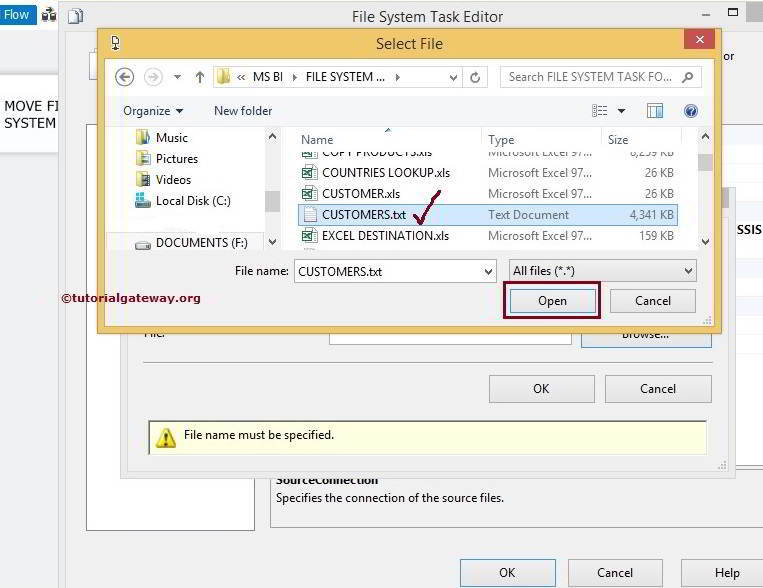Click the Excel icon of EXCEL DESTINATION.xls
This screenshot has width=763, height=588.
[x=309, y=236]
